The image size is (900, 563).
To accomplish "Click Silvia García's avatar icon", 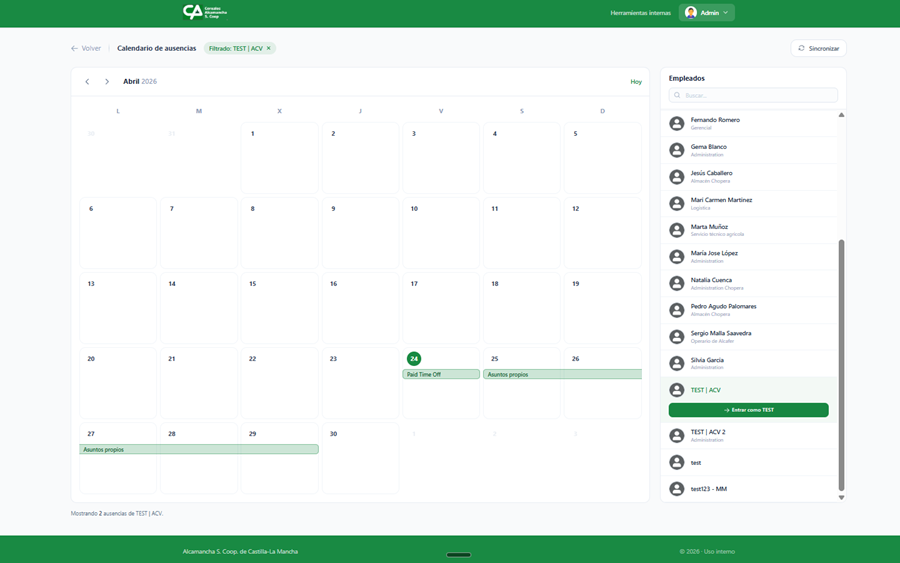I will (x=677, y=363).
